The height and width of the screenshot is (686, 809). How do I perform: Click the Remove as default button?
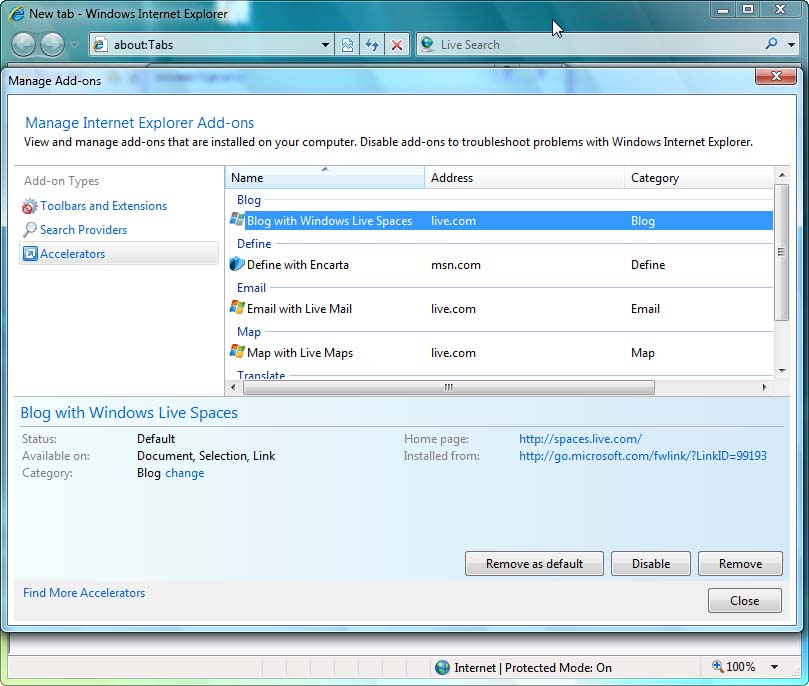(534, 564)
